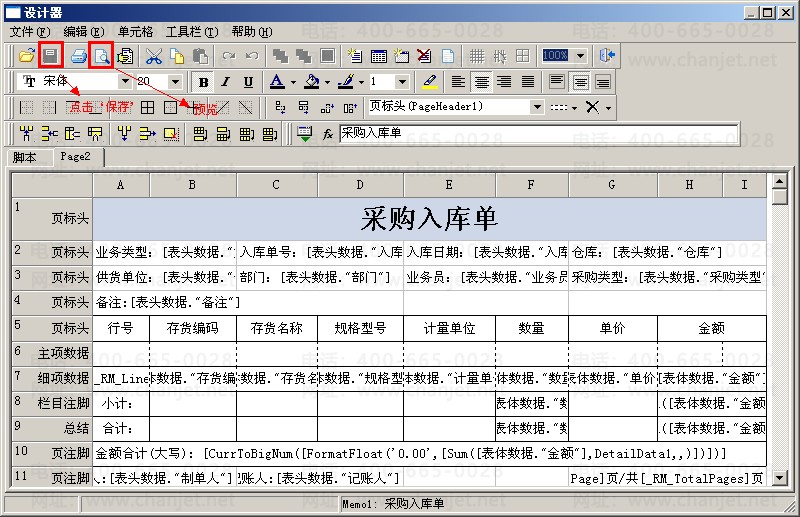Expand the font color dropdown arrow
The height and width of the screenshot is (517, 800).
293,82
